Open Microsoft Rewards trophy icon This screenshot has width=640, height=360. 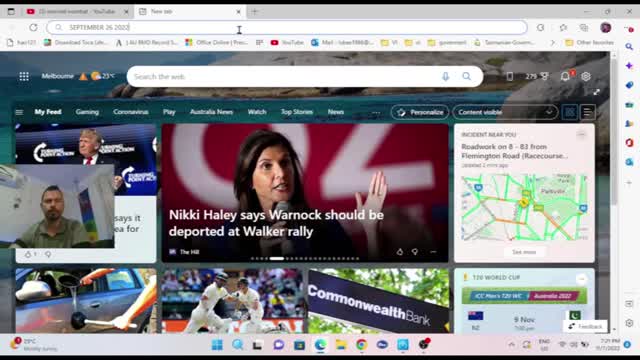pyautogui.click(x=544, y=76)
